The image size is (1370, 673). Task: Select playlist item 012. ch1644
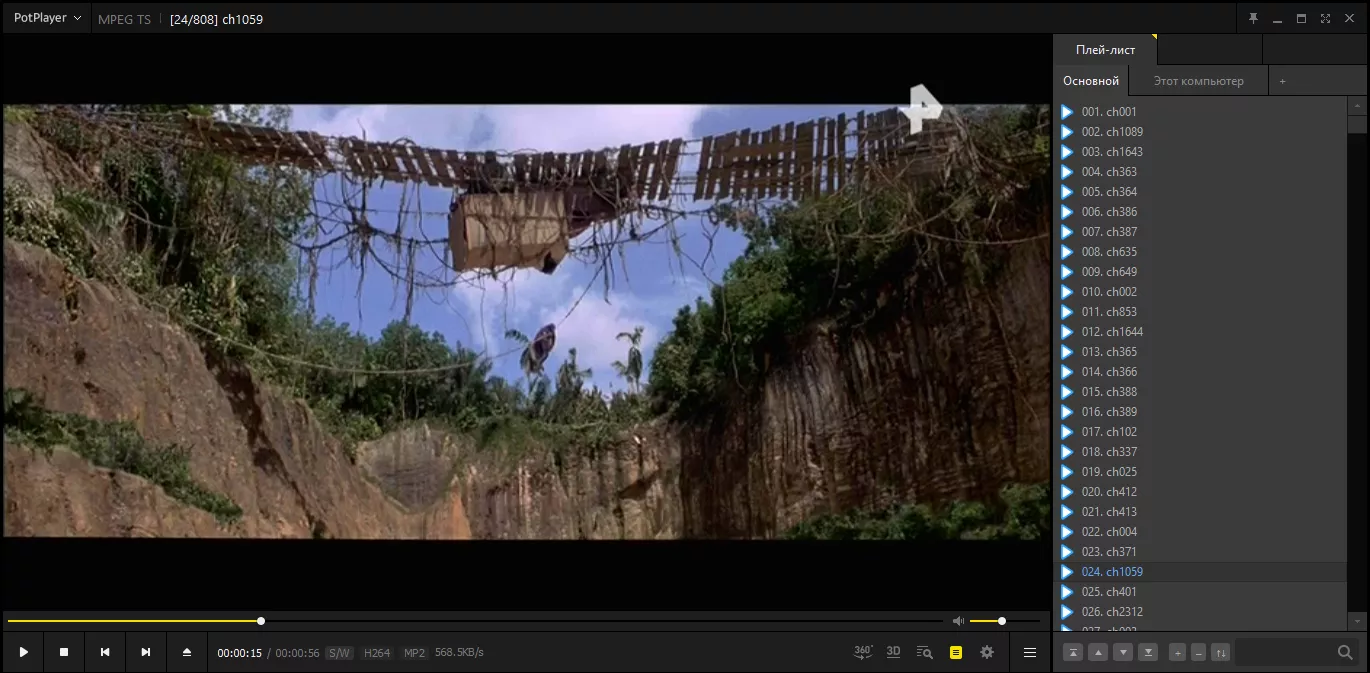(x=1201, y=332)
